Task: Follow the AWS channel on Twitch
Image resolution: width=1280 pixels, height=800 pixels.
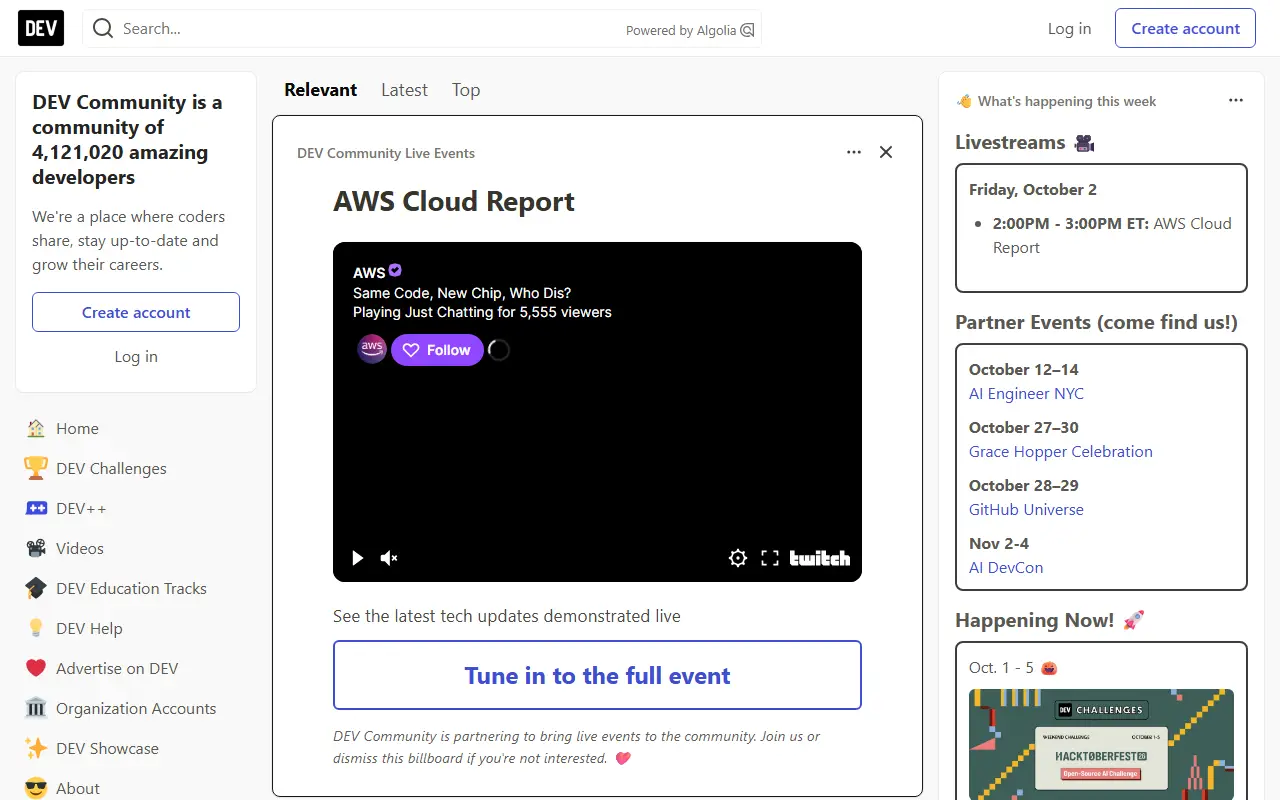Action: click(x=437, y=350)
